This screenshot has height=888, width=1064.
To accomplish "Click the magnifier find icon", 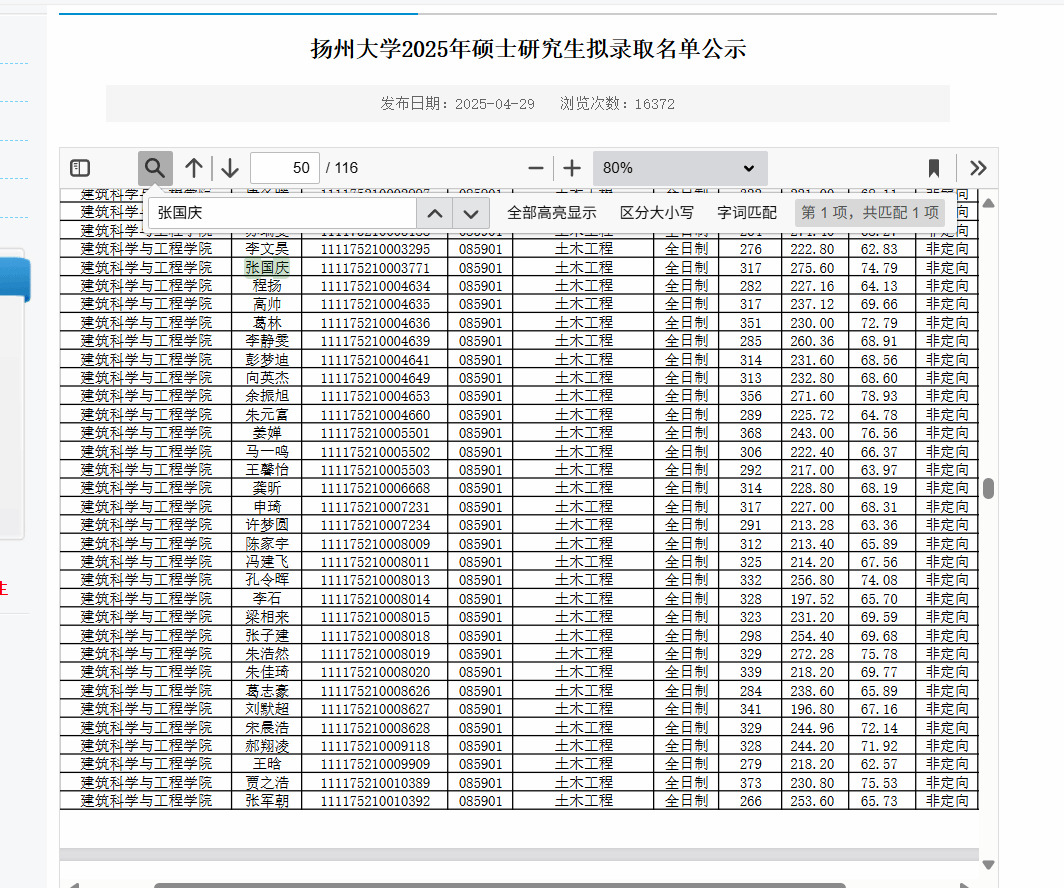I will (x=155, y=168).
